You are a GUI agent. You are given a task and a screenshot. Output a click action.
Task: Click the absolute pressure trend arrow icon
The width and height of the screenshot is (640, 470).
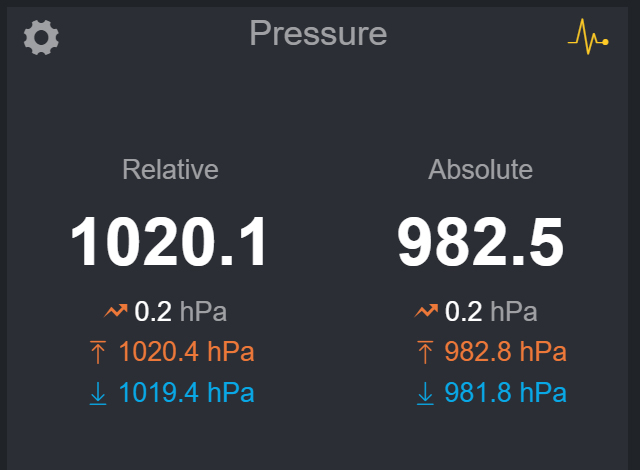(426, 311)
